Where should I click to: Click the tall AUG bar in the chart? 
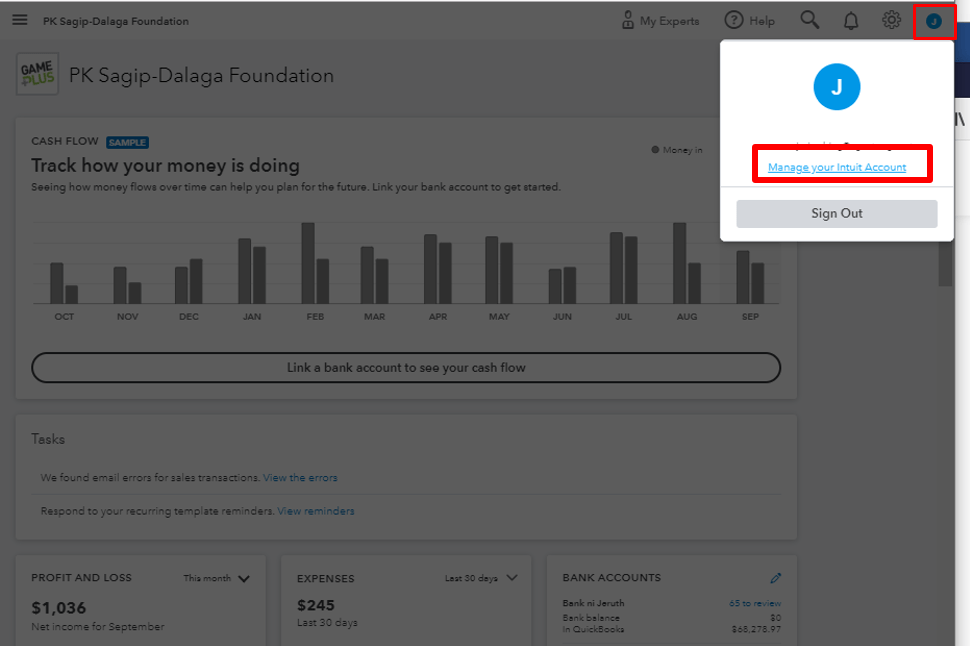click(x=679, y=263)
